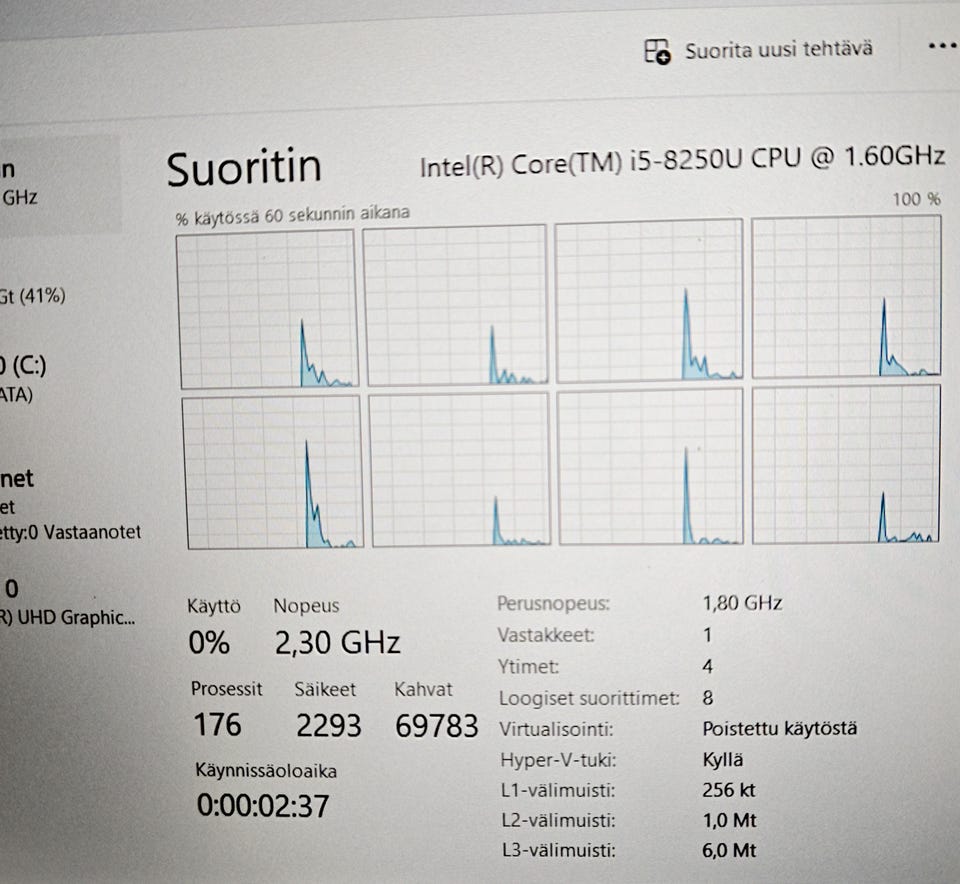Select the UHD Graphics GPU entry
This screenshot has height=884, width=960.
[67, 603]
